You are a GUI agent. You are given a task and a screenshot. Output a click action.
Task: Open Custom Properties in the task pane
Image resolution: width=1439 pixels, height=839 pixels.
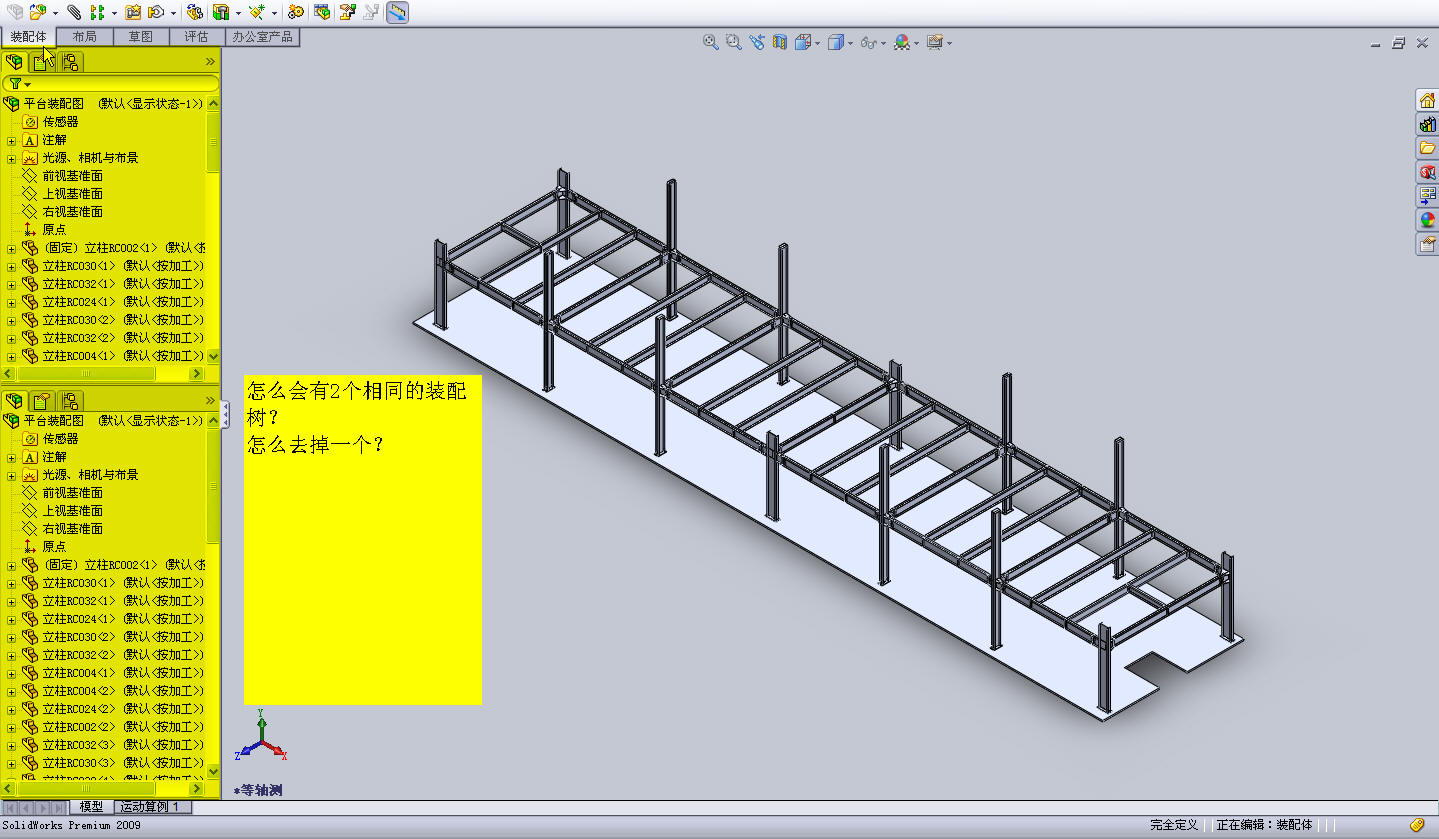click(x=1427, y=244)
